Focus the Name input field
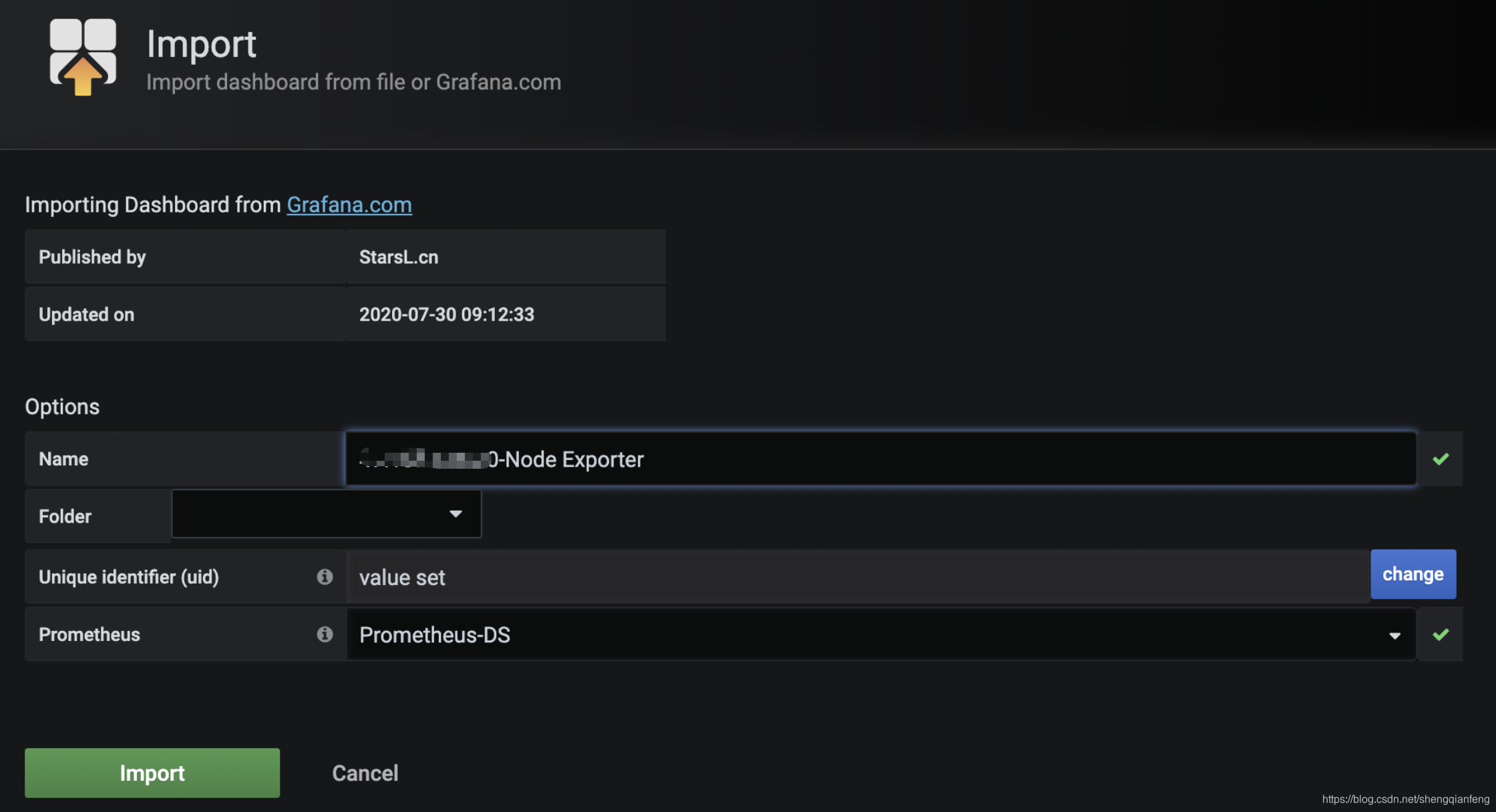The height and width of the screenshot is (812, 1496). (x=881, y=459)
